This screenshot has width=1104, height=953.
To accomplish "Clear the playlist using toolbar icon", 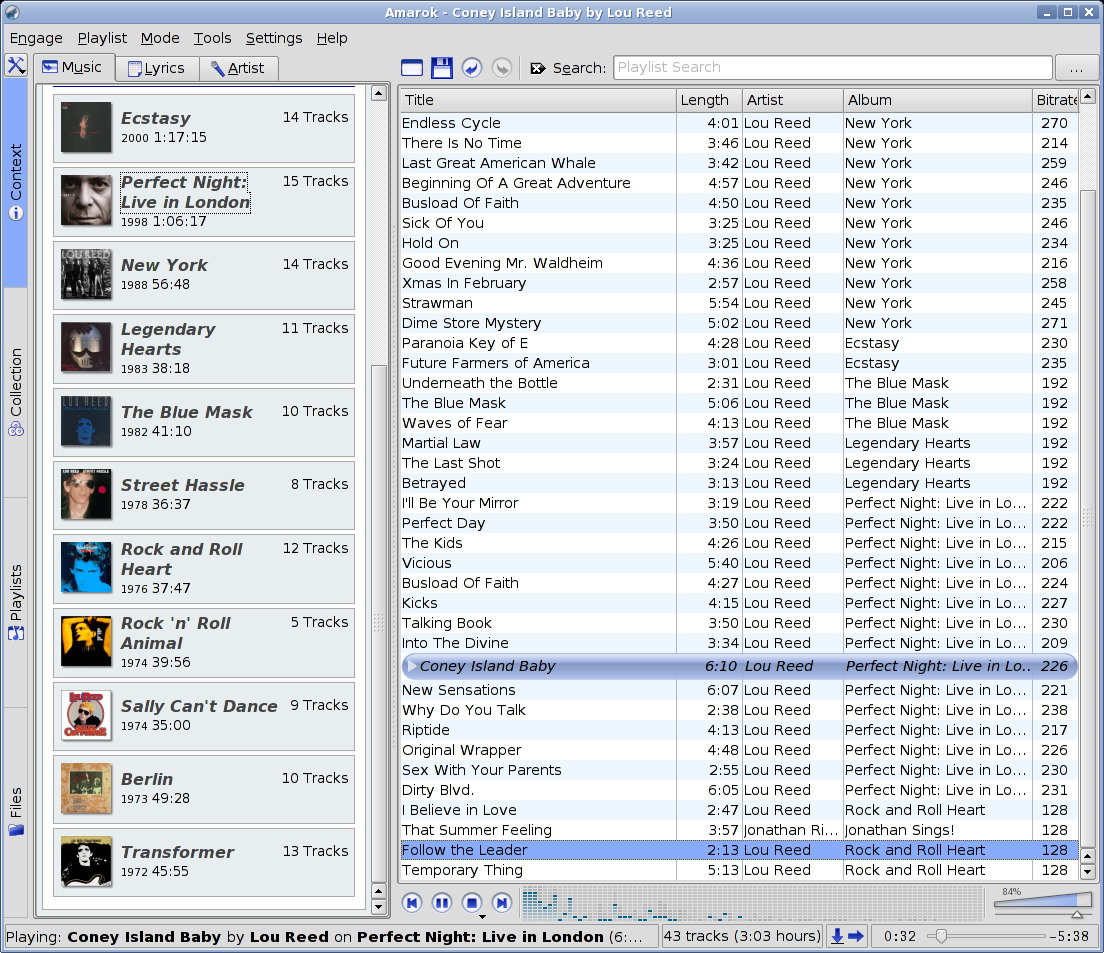I will (x=412, y=68).
